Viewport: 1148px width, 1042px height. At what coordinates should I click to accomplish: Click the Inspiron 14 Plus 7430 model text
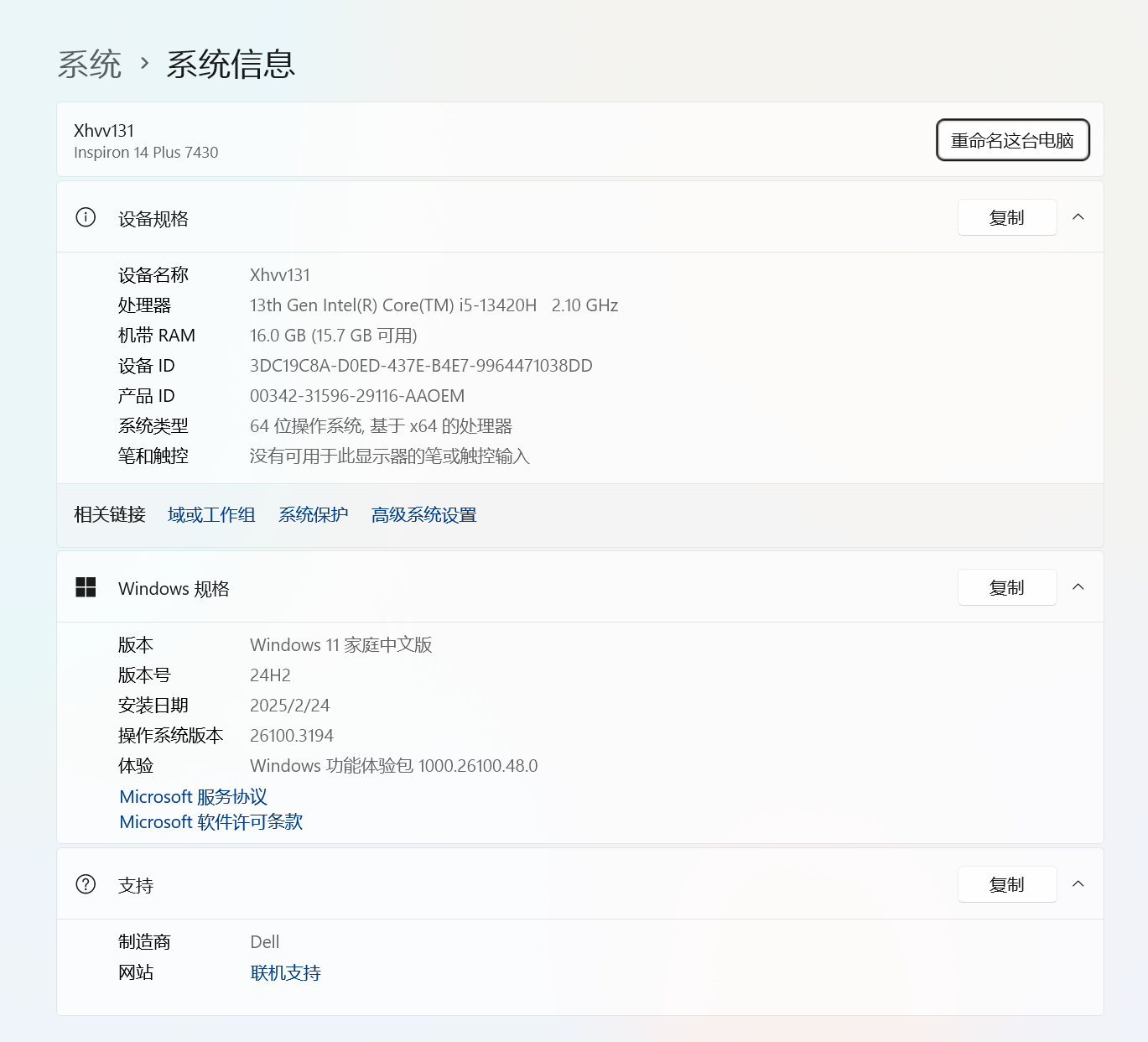pyautogui.click(x=146, y=152)
